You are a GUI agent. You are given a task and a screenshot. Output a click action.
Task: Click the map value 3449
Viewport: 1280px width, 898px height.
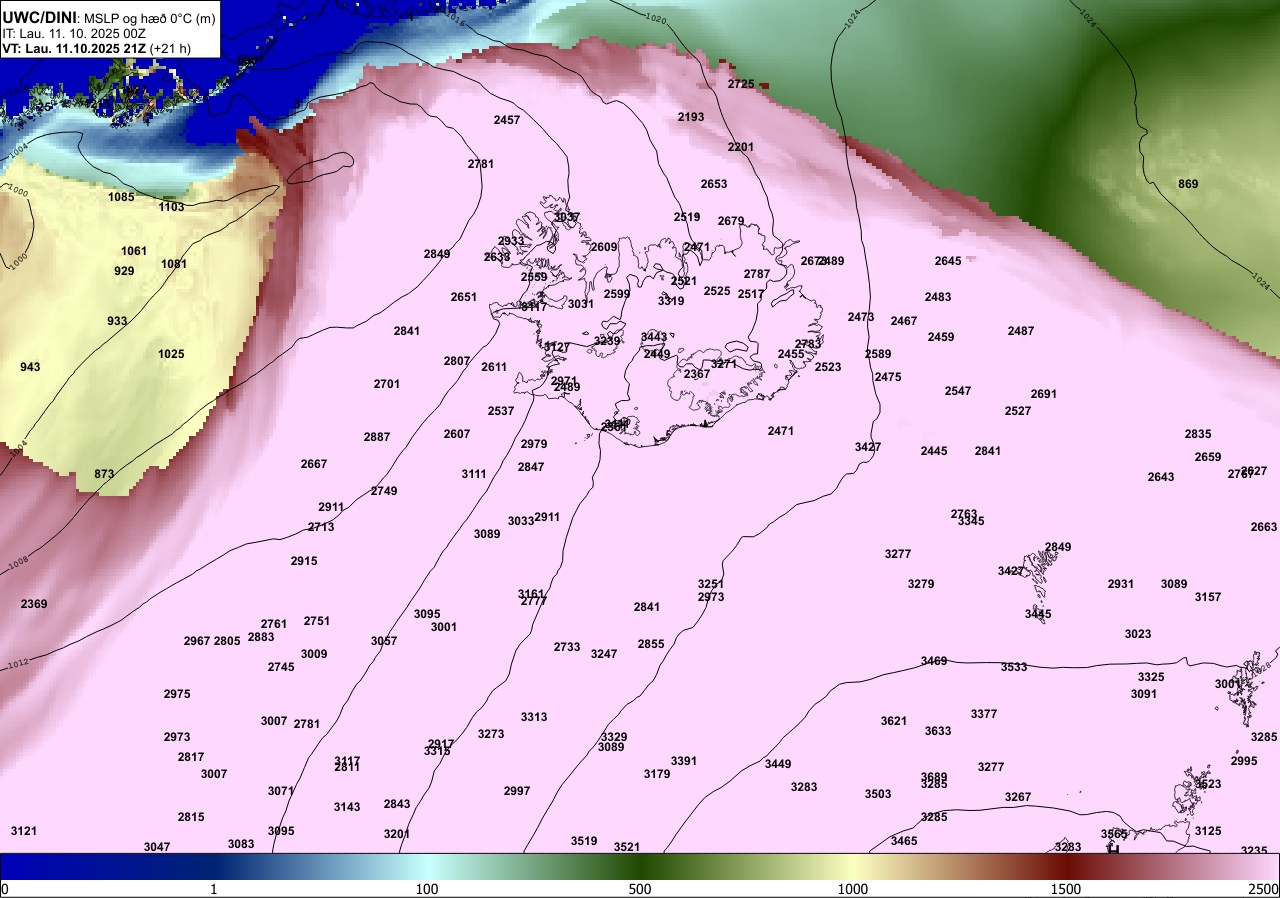point(778,764)
